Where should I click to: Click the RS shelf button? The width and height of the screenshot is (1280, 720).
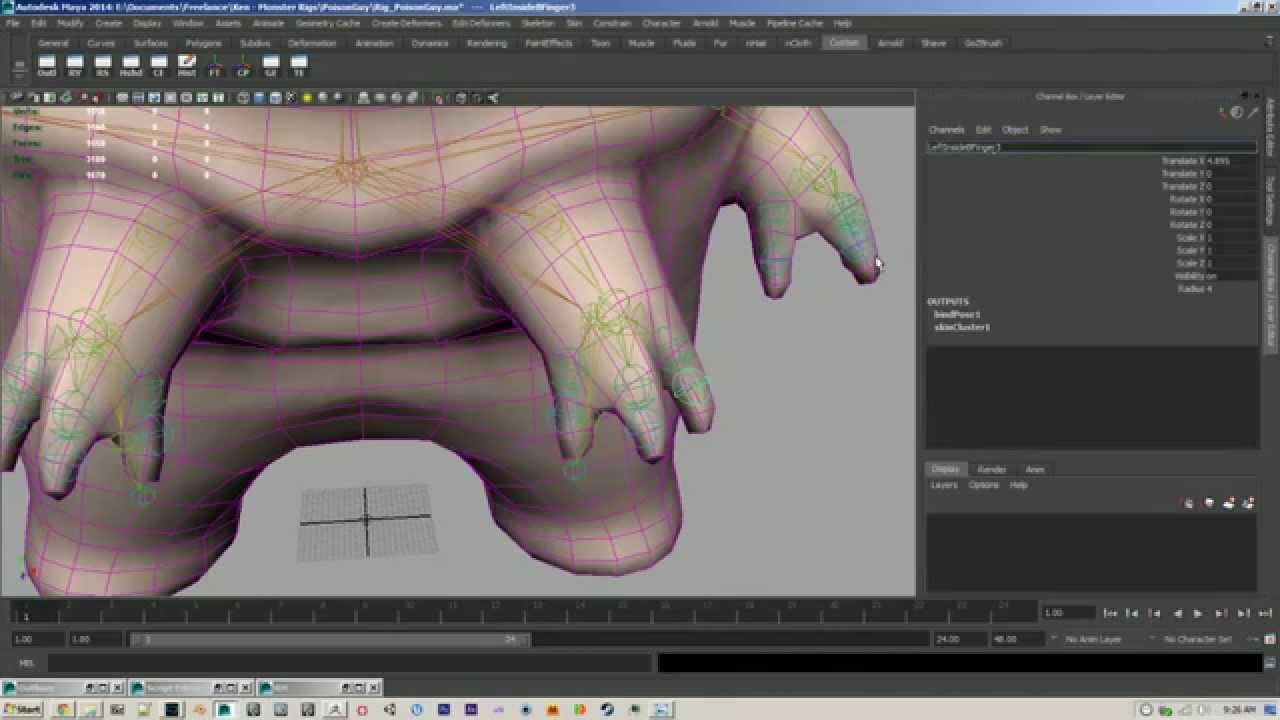[x=102, y=66]
